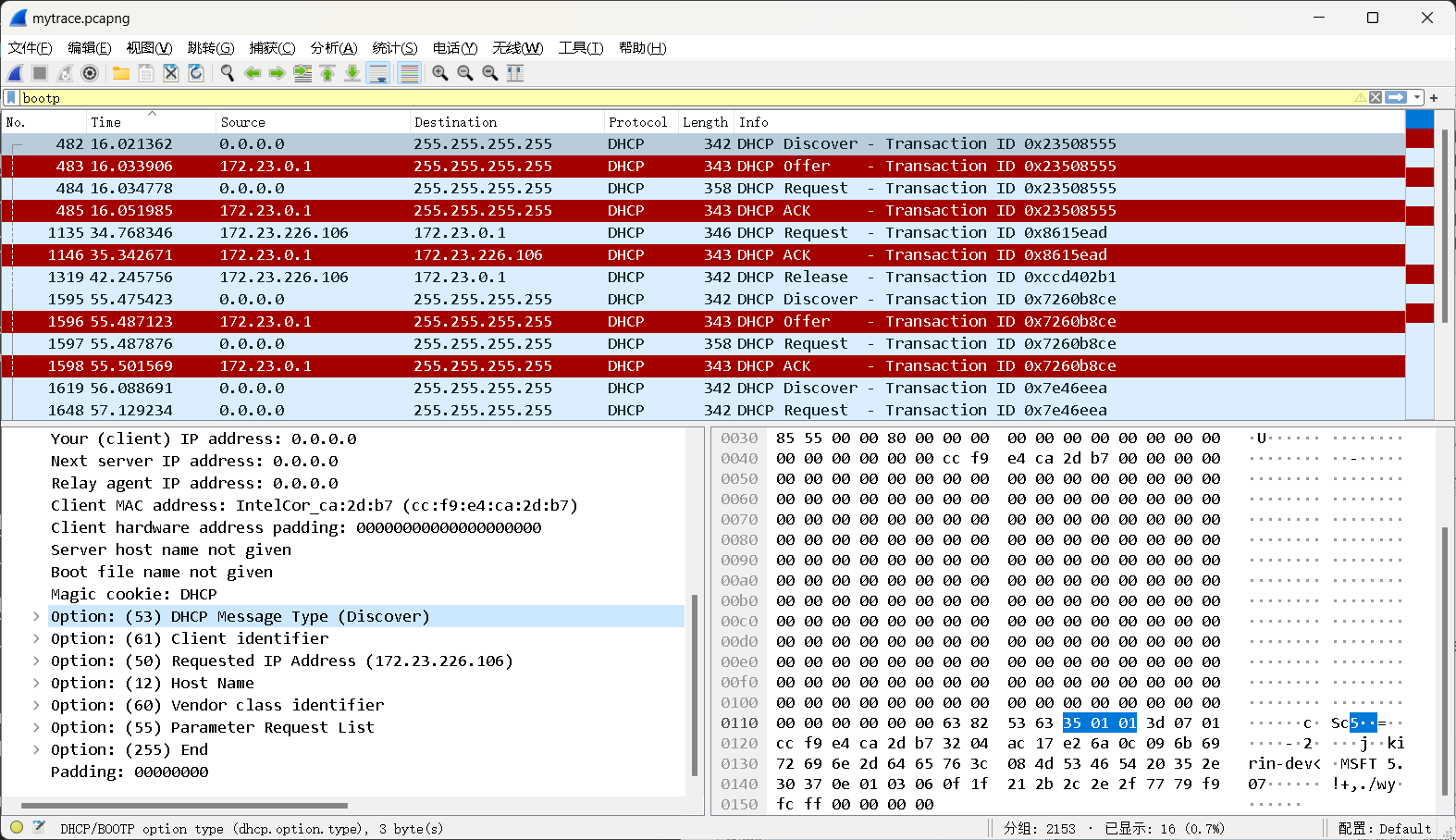Reset text to normal size
This screenshot has width=1456, height=840.
(490, 73)
